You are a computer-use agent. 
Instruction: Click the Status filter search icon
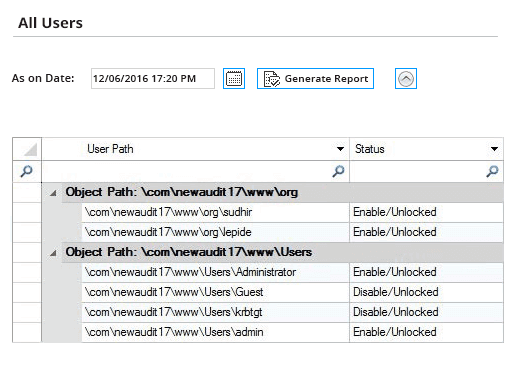[492, 171]
